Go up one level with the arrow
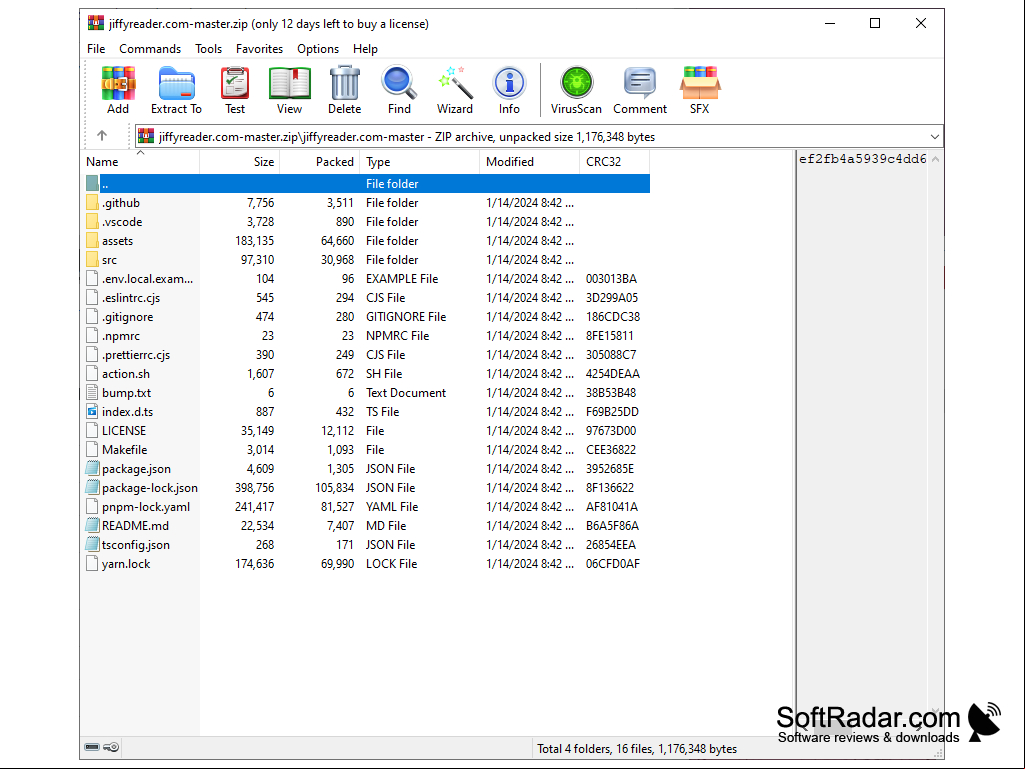This screenshot has height=769, width=1025. [102, 136]
